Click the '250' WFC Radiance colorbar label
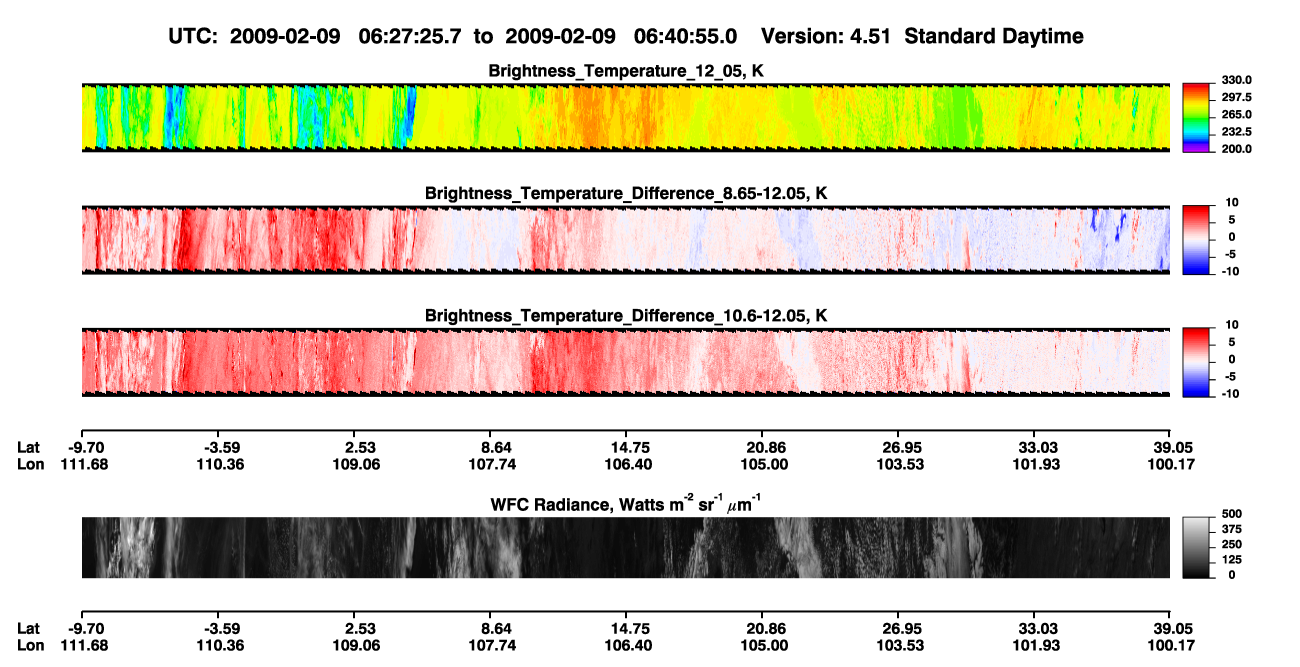 click(x=1230, y=544)
